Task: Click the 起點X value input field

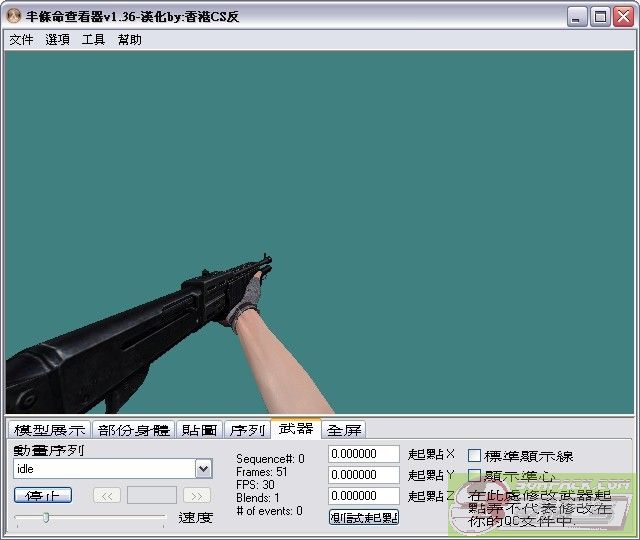Action: (x=364, y=455)
